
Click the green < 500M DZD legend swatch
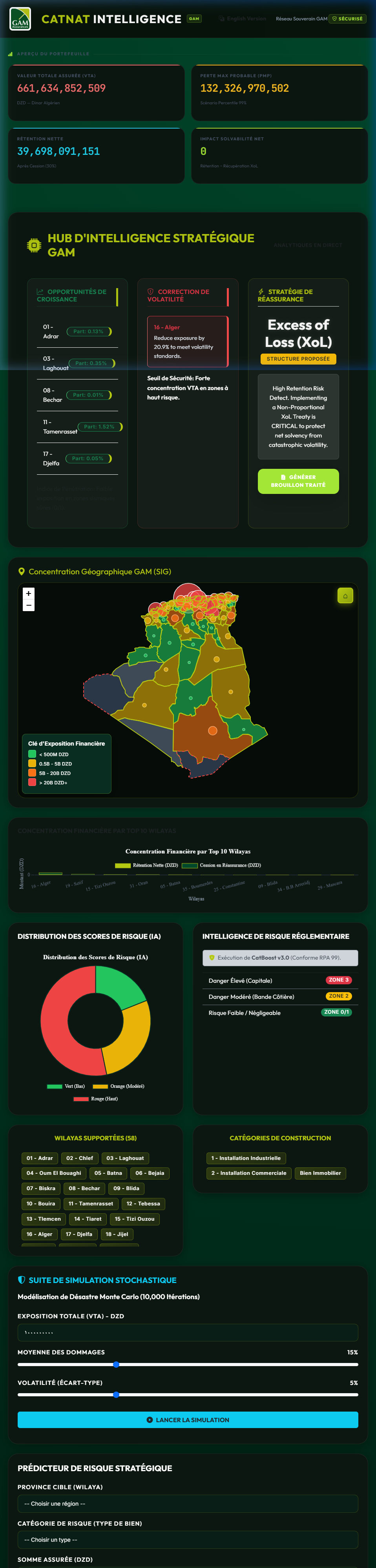click(32, 754)
